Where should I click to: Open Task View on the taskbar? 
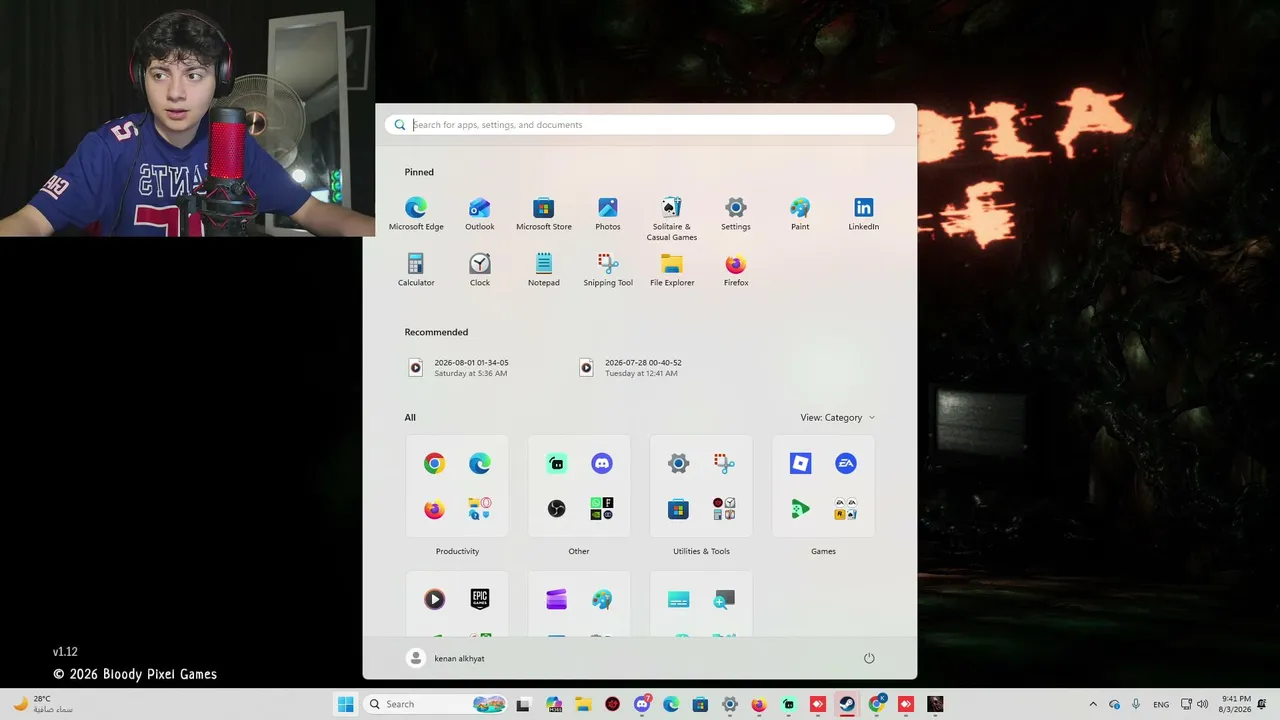pyautogui.click(x=522, y=704)
